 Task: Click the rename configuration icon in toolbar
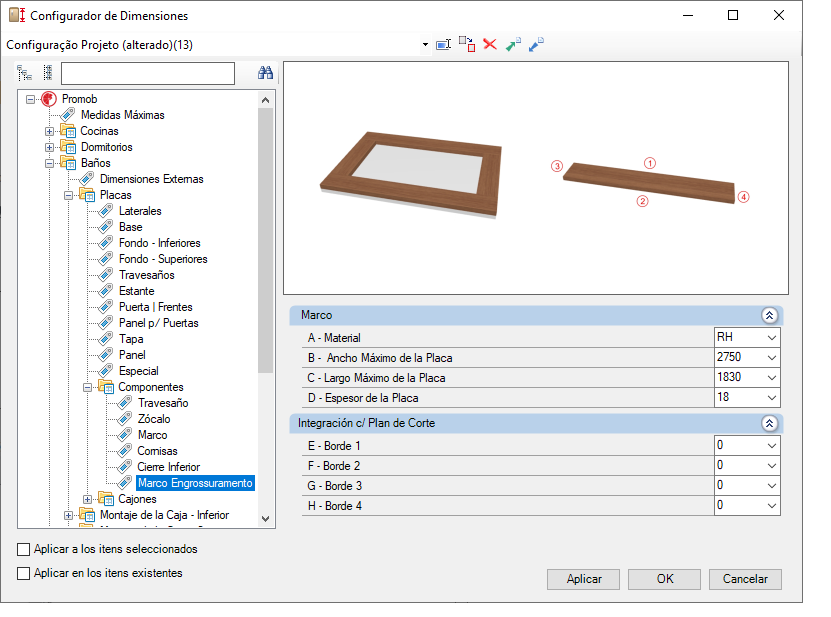click(443, 45)
